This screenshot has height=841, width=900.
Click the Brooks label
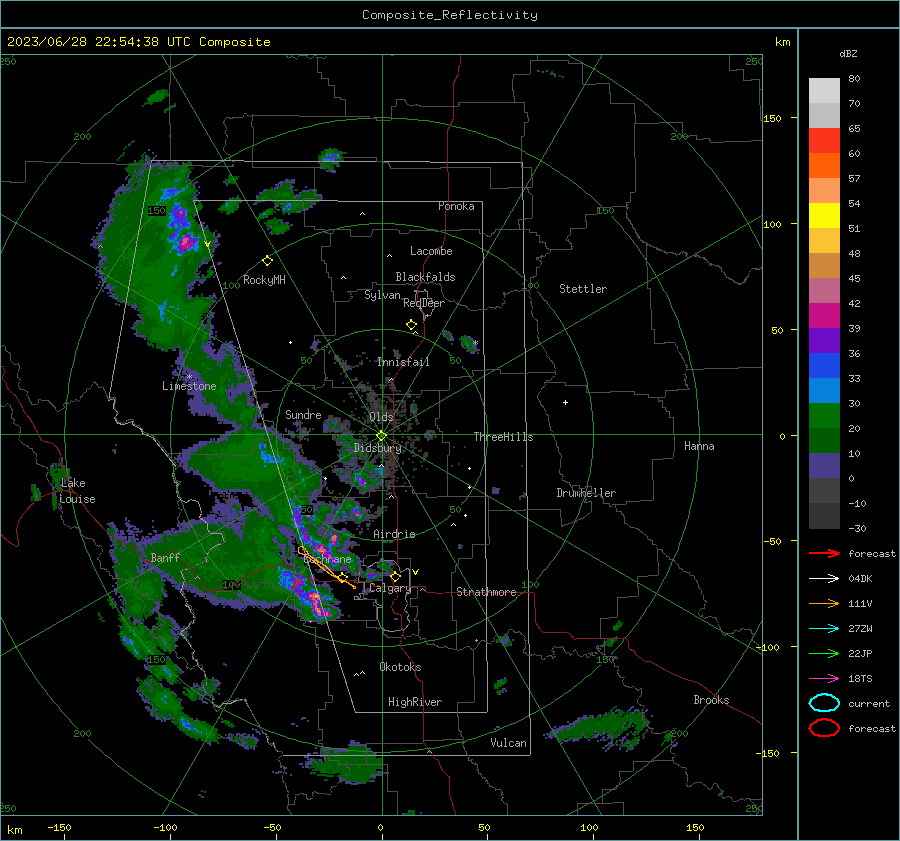(711, 700)
